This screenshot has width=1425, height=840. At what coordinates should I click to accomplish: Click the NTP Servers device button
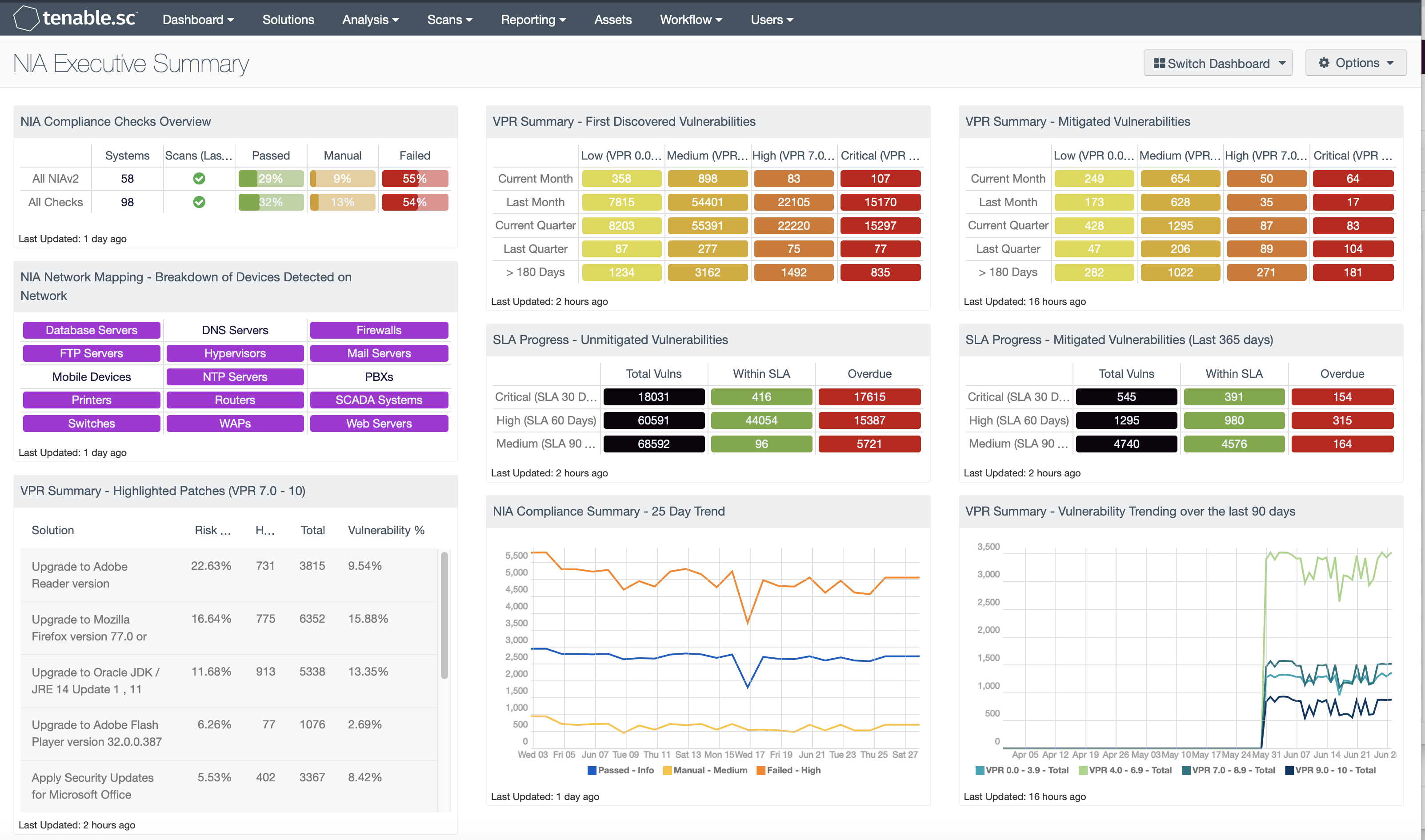pos(235,377)
